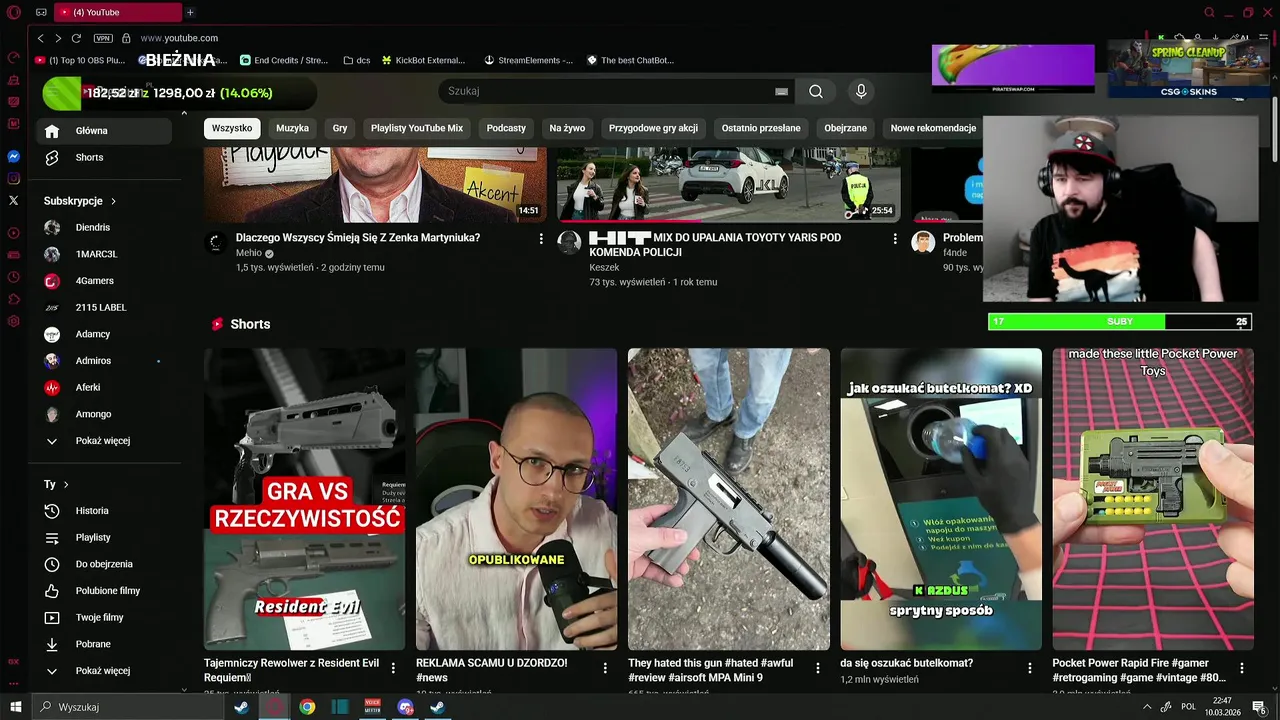Open 2115 LABEL channel
The width and height of the screenshot is (1280, 720).
pos(105,308)
